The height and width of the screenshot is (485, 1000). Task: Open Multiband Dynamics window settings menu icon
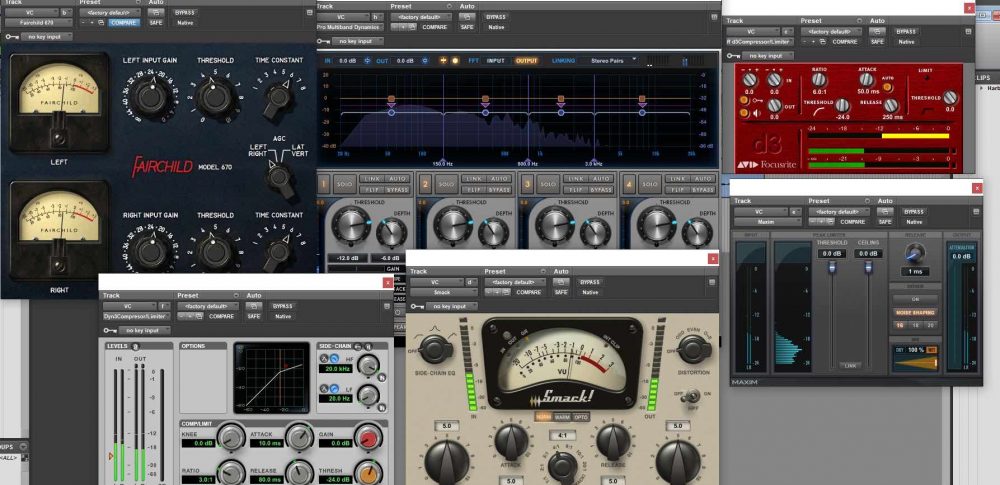tap(714, 17)
